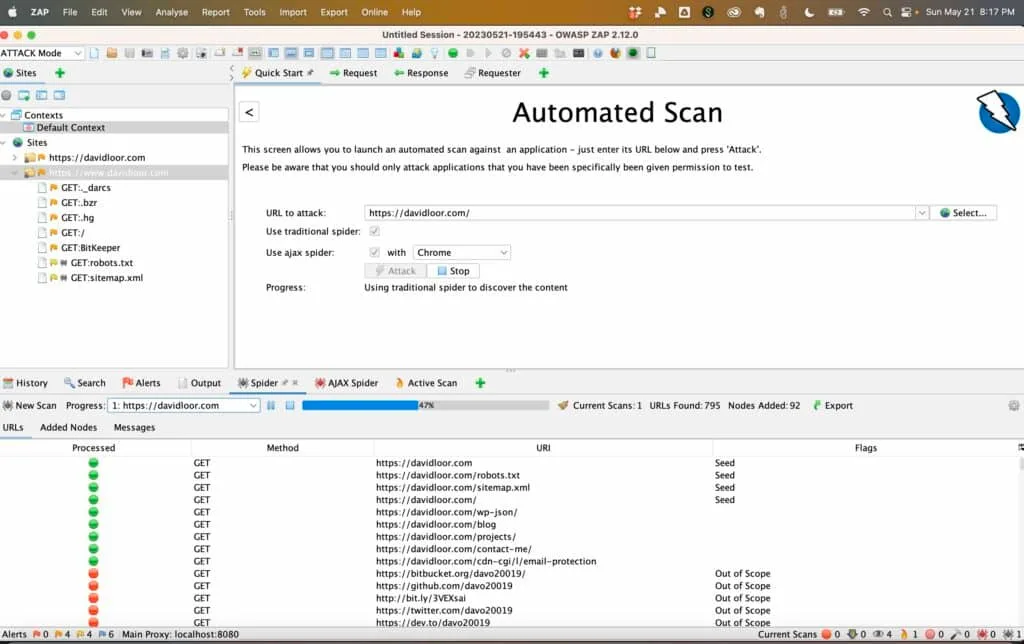Switch to the AJAX Spider tab
This screenshot has height=644, width=1024.
(x=346, y=383)
